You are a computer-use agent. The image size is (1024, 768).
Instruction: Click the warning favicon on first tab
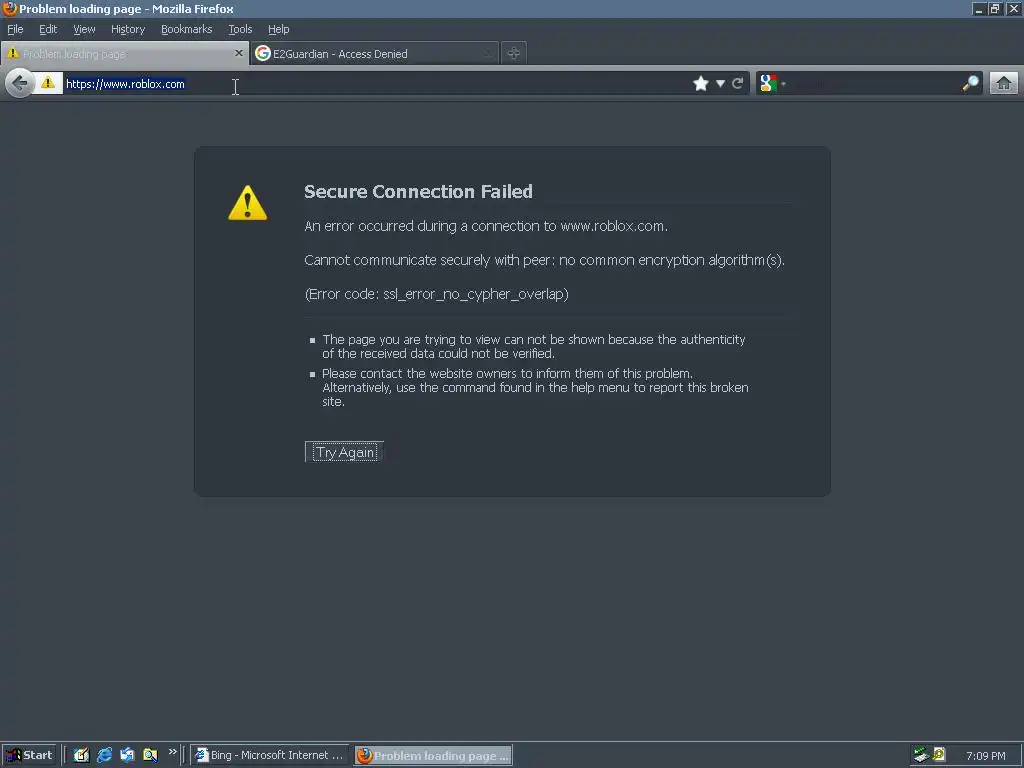(12, 53)
